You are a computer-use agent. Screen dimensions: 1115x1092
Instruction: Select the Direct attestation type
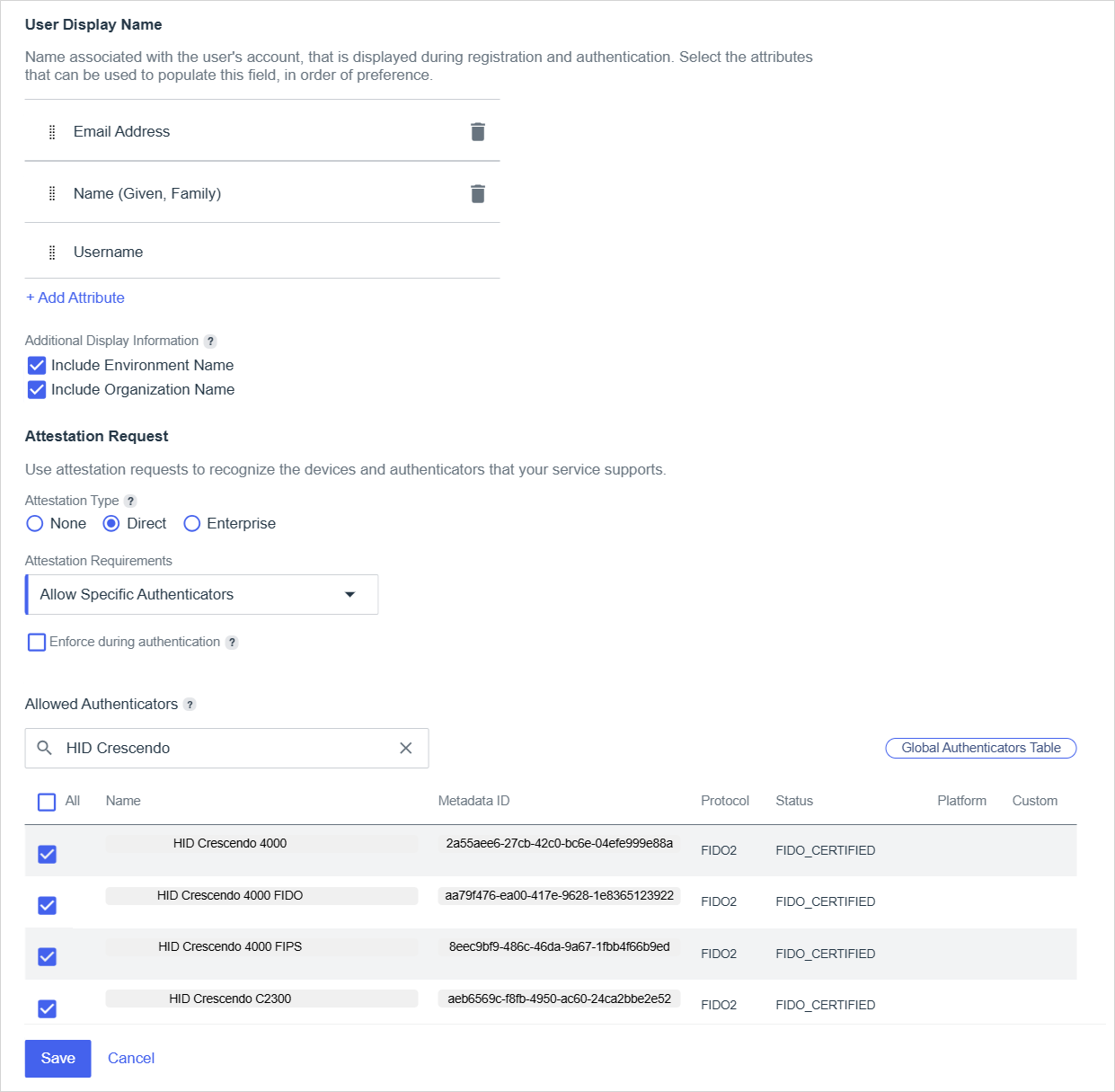(111, 524)
